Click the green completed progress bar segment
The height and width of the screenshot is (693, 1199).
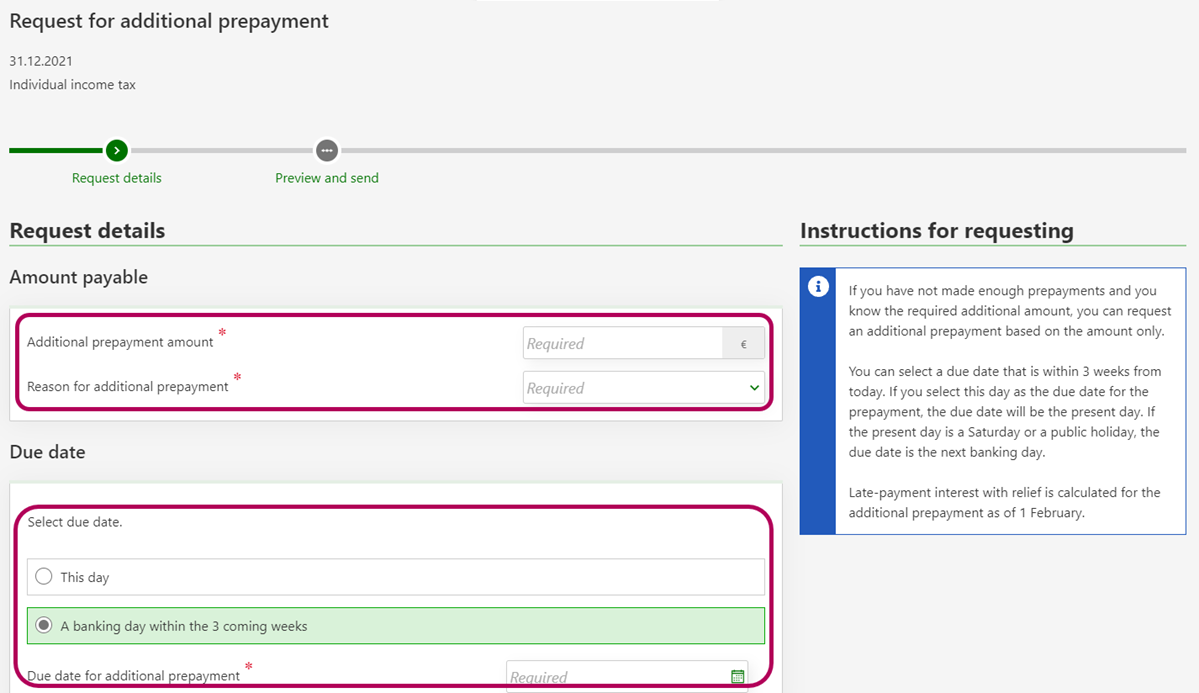(57, 151)
